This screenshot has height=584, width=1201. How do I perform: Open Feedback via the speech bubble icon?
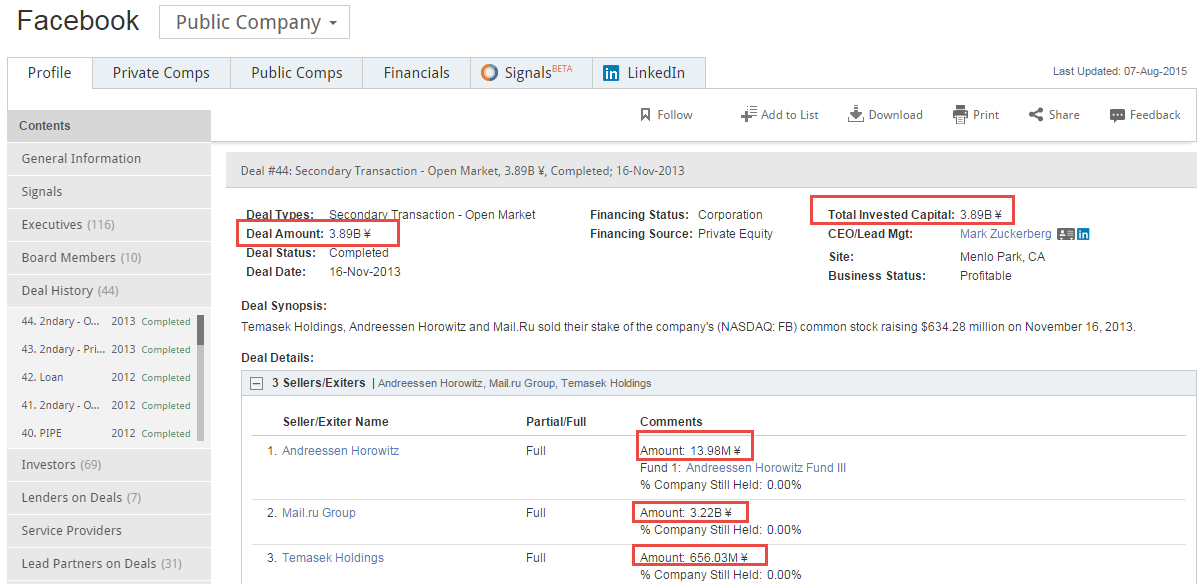pos(1117,115)
